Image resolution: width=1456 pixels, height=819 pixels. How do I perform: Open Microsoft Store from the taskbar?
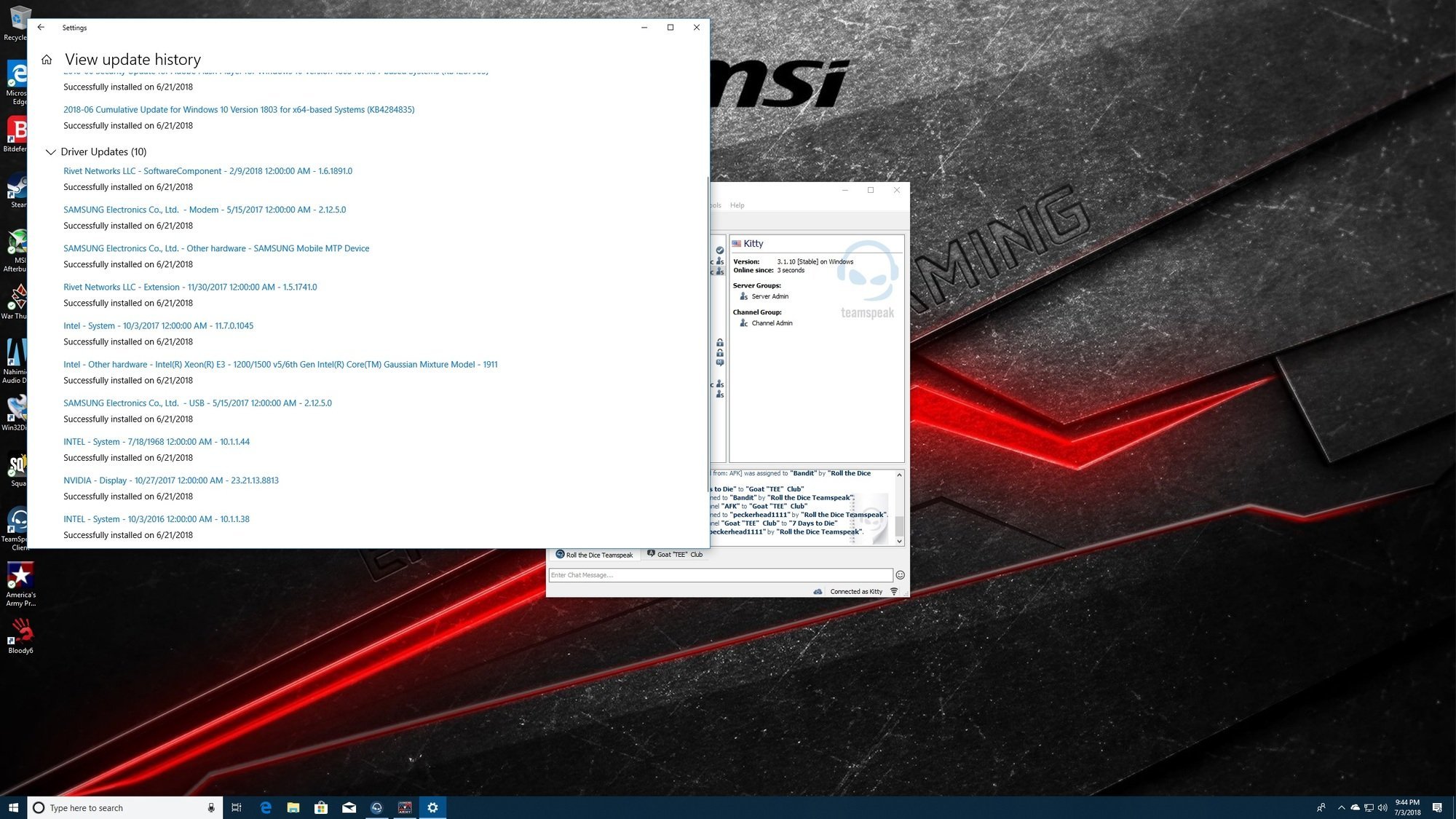pos(321,807)
